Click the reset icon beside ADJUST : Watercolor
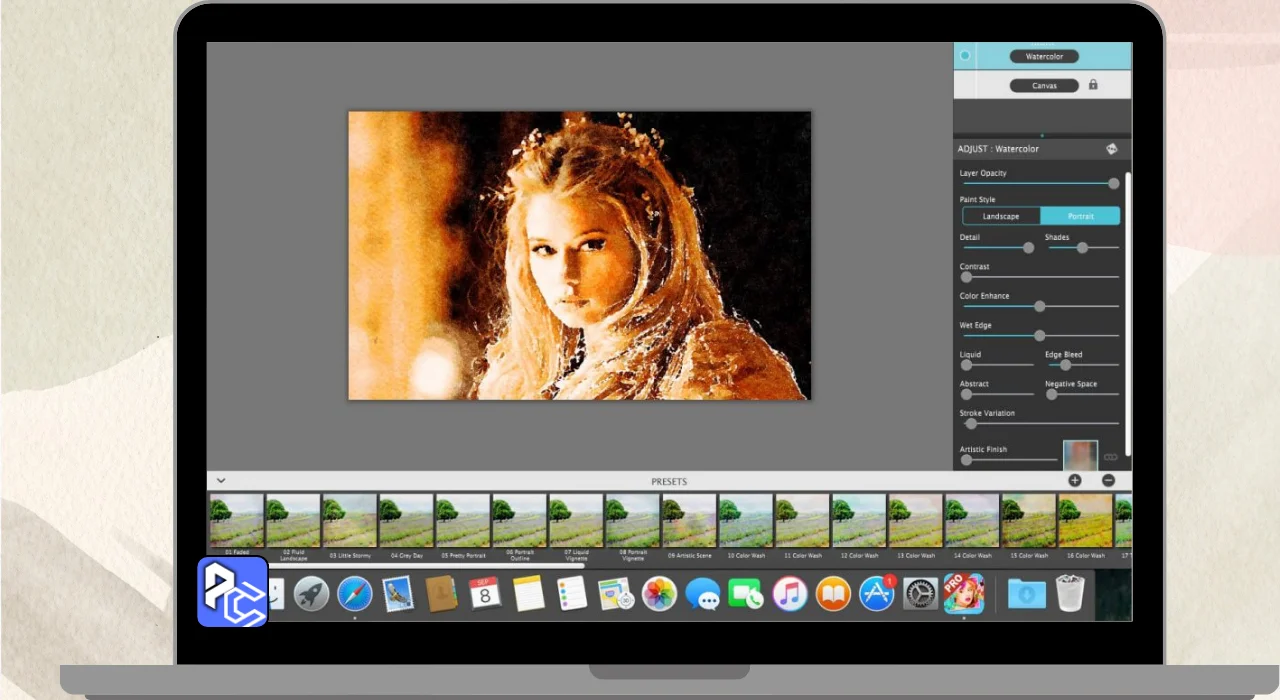Viewport: 1280px width, 700px height. point(1111,149)
